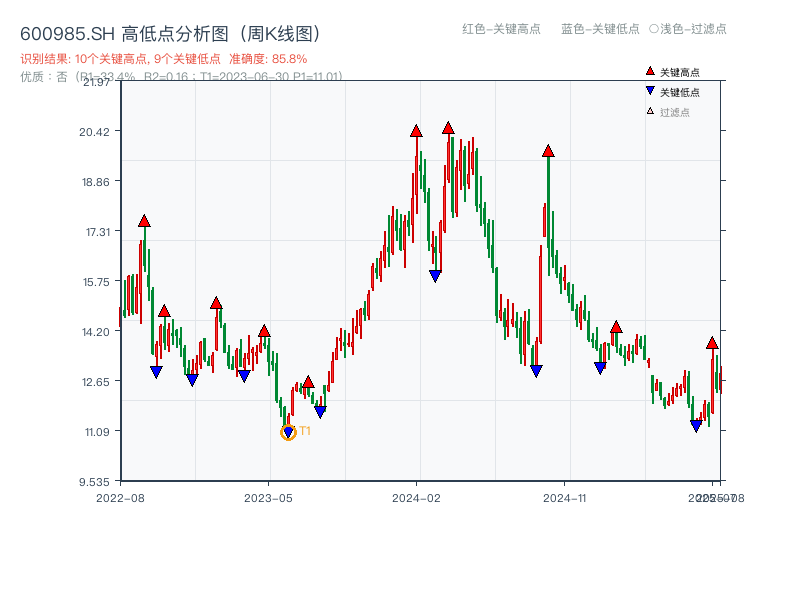
Task: Click the 过滤点 outline triangle legend icon
Action: pos(648,112)
